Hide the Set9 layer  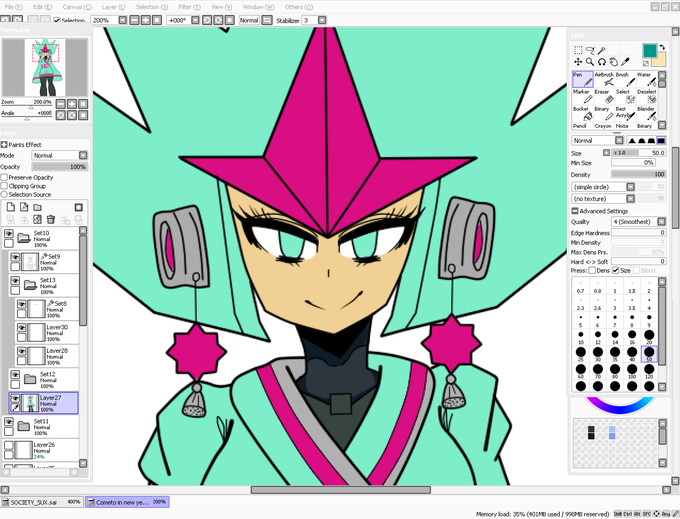coord(15,257)
